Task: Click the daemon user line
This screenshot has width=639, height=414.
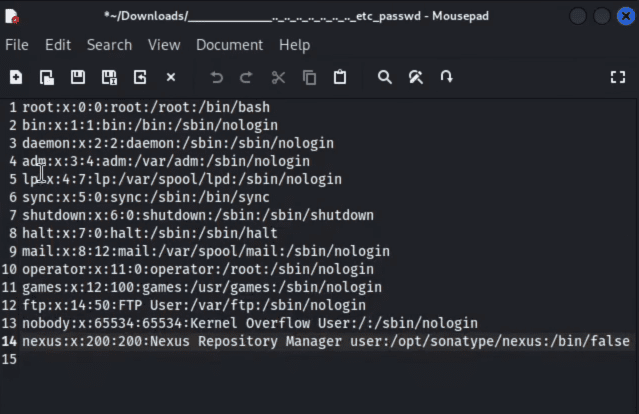Action: tap(178, 143)
